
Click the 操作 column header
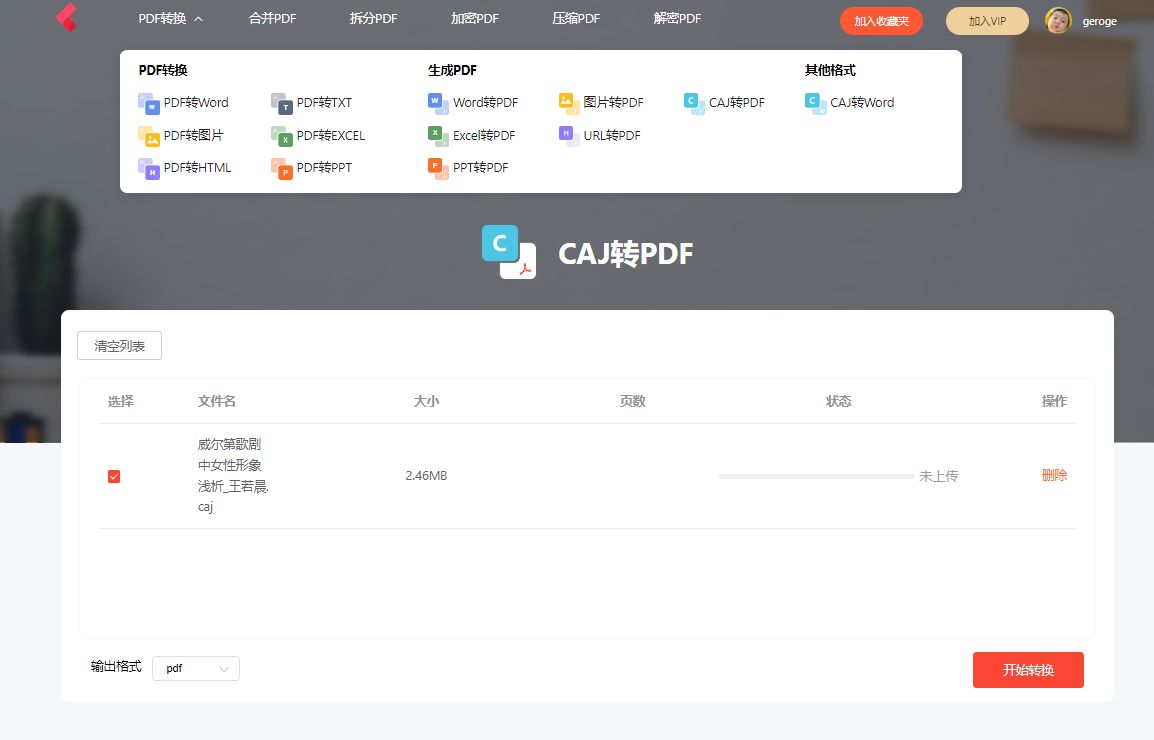tap(1054, 401)
